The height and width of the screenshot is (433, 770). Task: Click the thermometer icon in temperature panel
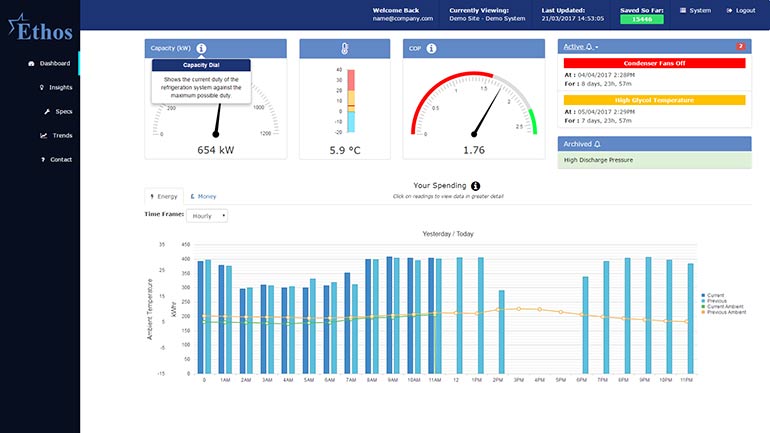tap(345, 48)
